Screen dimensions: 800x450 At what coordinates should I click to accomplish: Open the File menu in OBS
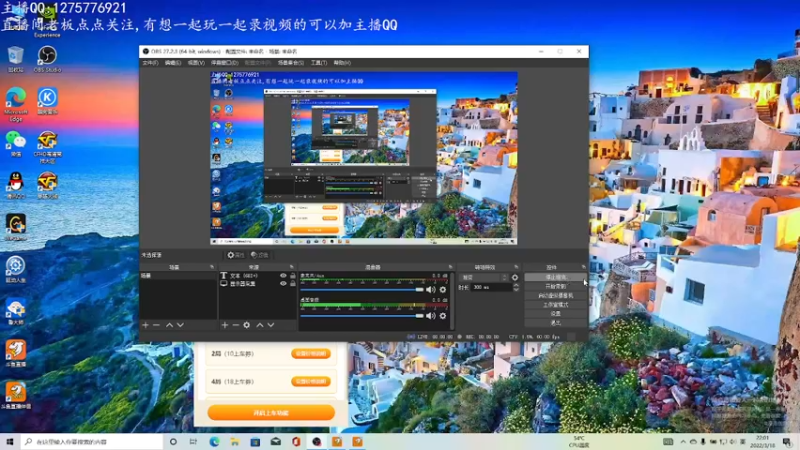150,63
